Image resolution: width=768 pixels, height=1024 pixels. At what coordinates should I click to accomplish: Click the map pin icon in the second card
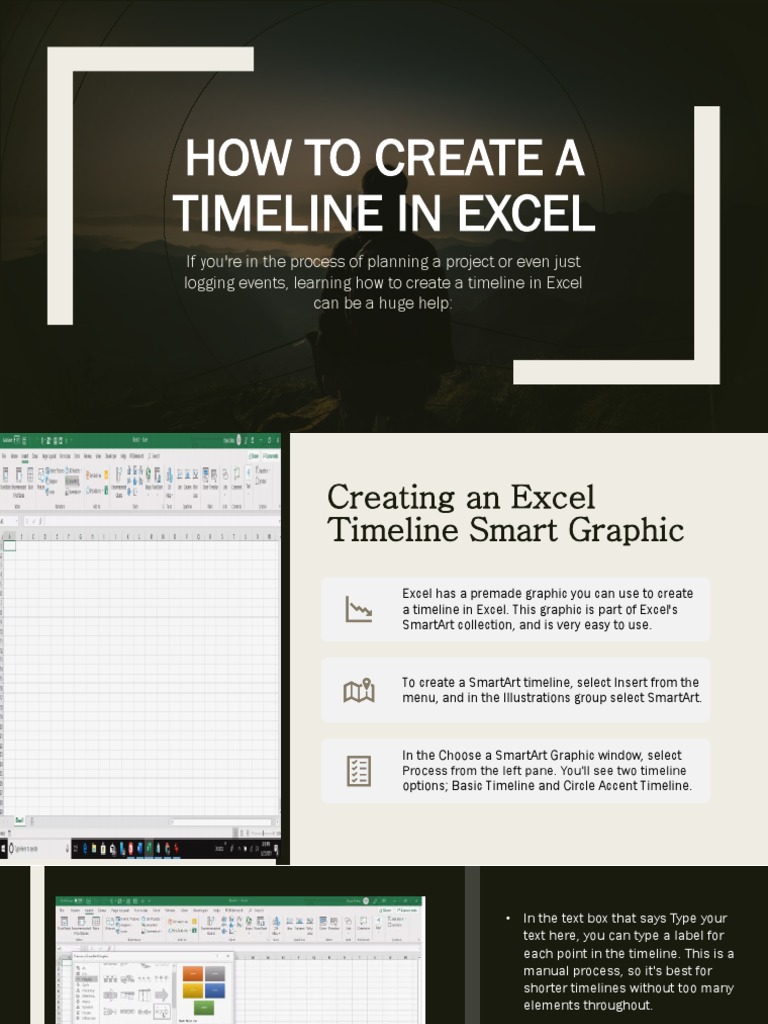tap(359, 690)
